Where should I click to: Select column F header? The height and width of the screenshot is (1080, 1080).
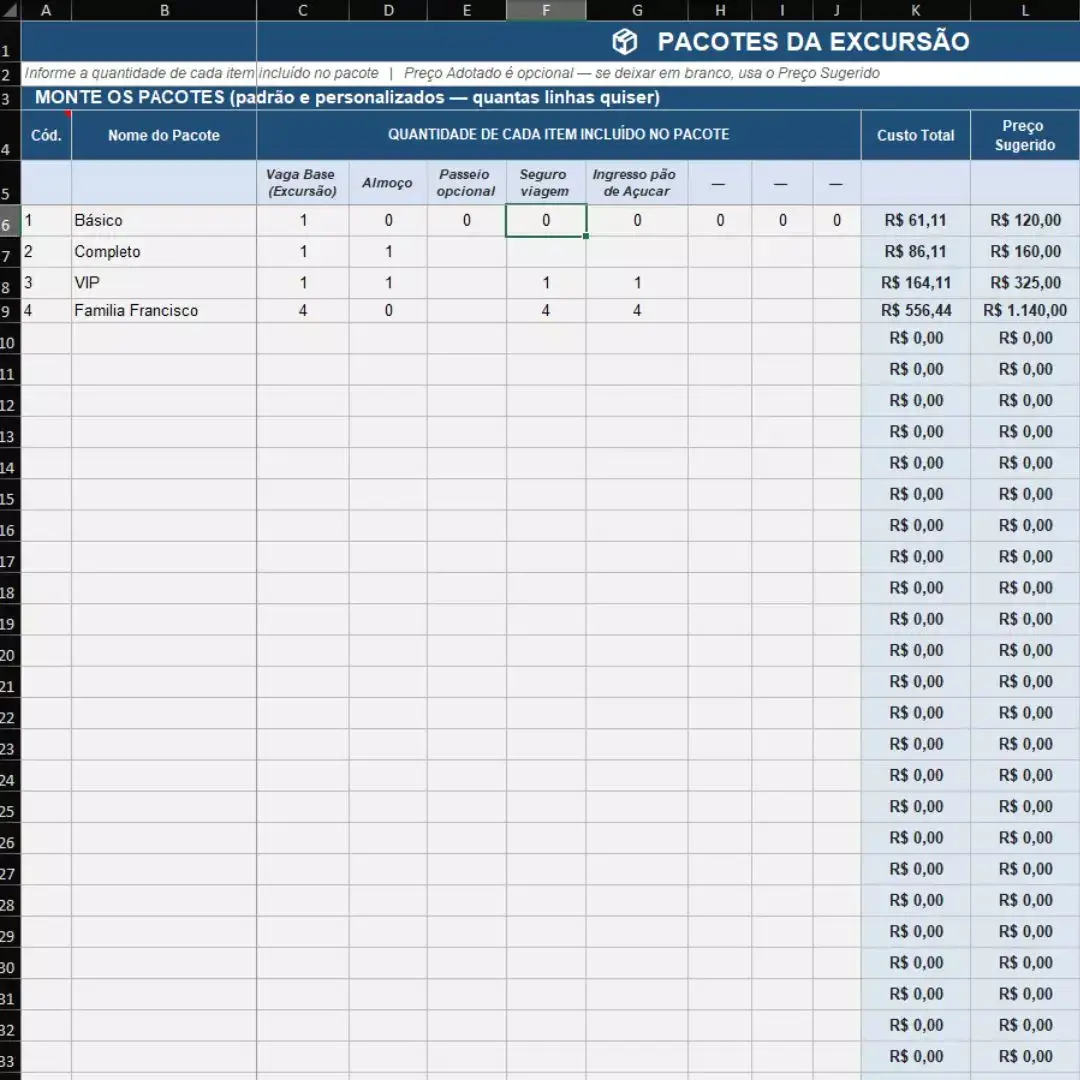tap(546, 10)
